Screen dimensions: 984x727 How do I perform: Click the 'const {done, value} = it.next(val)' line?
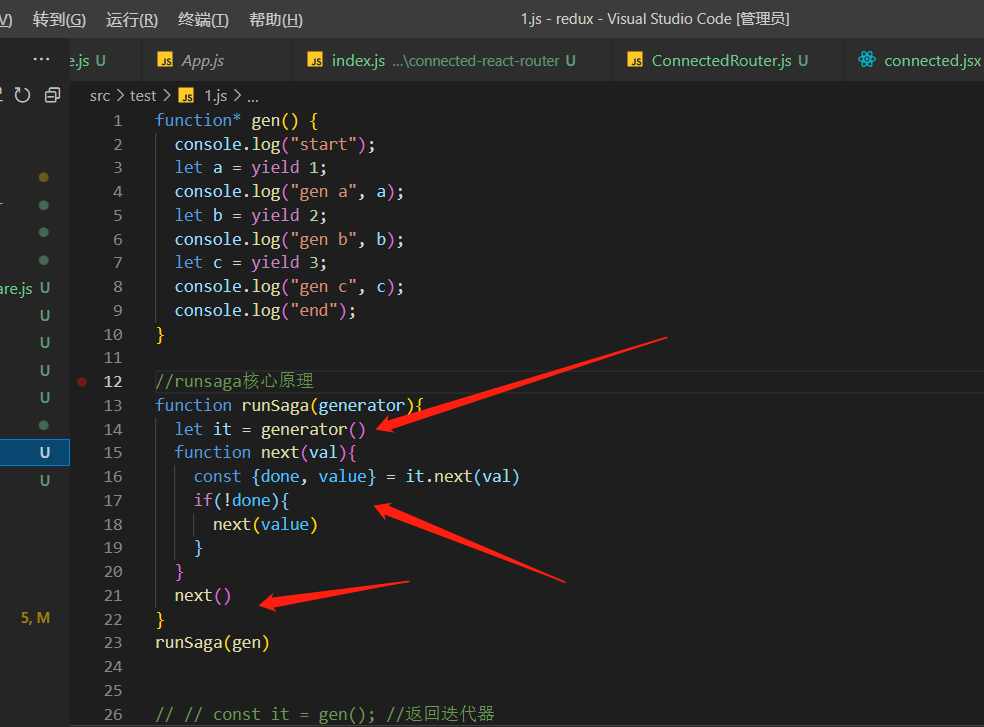click(x=356, y=477)
